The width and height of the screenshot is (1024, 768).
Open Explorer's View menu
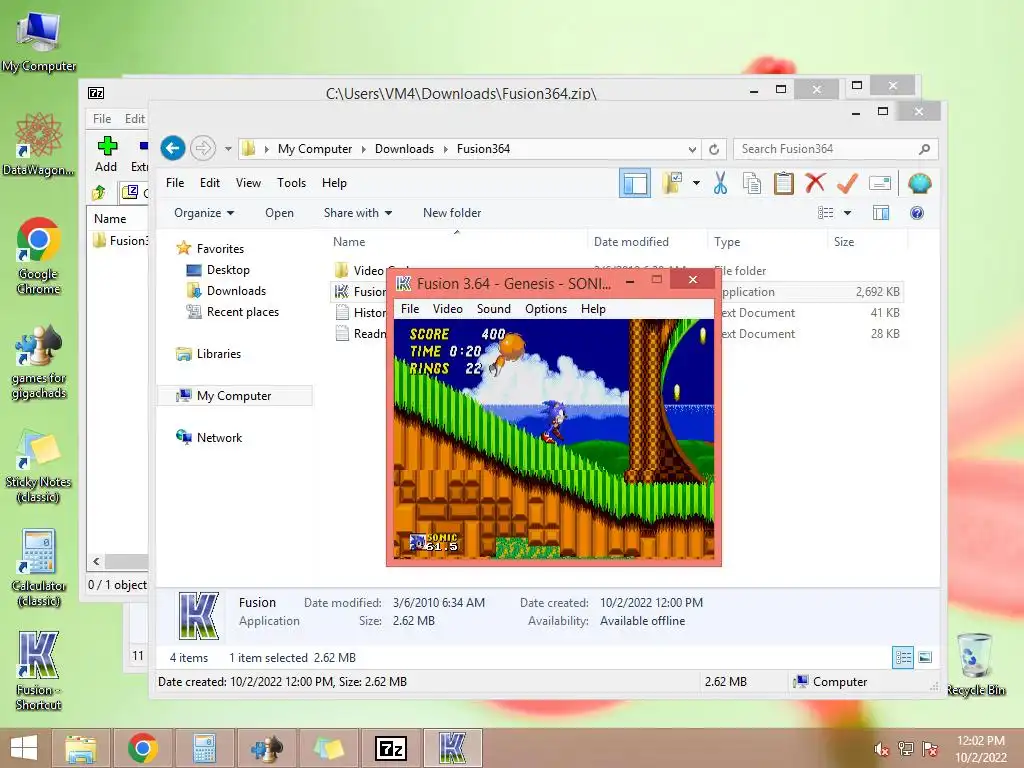coord(248,183)
